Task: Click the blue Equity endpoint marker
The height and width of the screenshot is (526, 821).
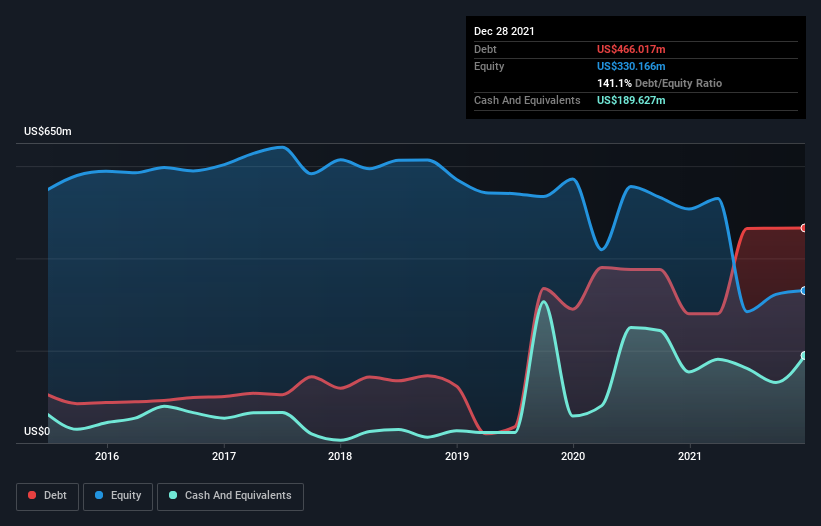Action: click(x=804, y=290)
